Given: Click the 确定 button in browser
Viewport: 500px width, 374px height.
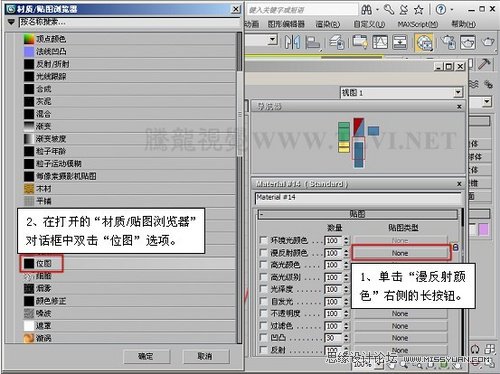Looking at the screenshot, I should tap(147, 356).
